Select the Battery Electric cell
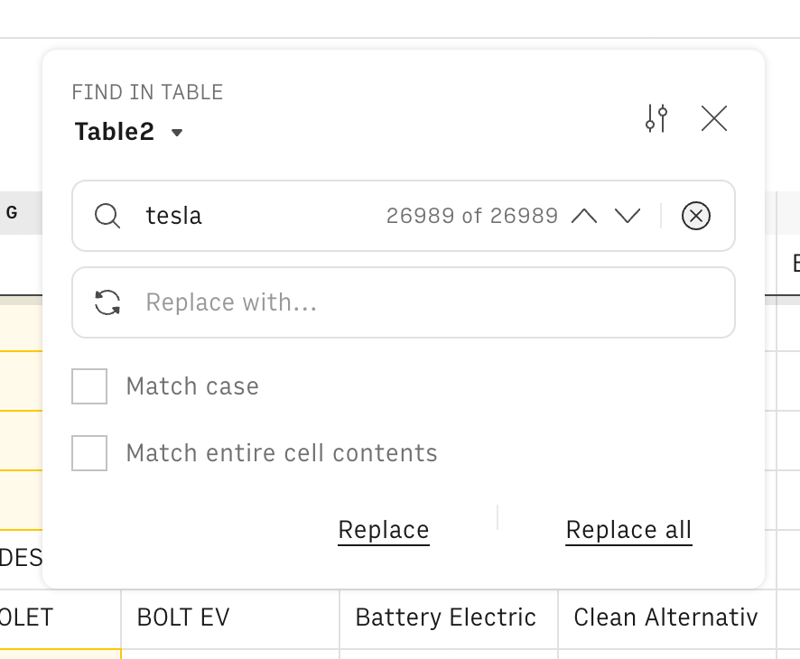800x659 pixels. (x=446, y=617)
